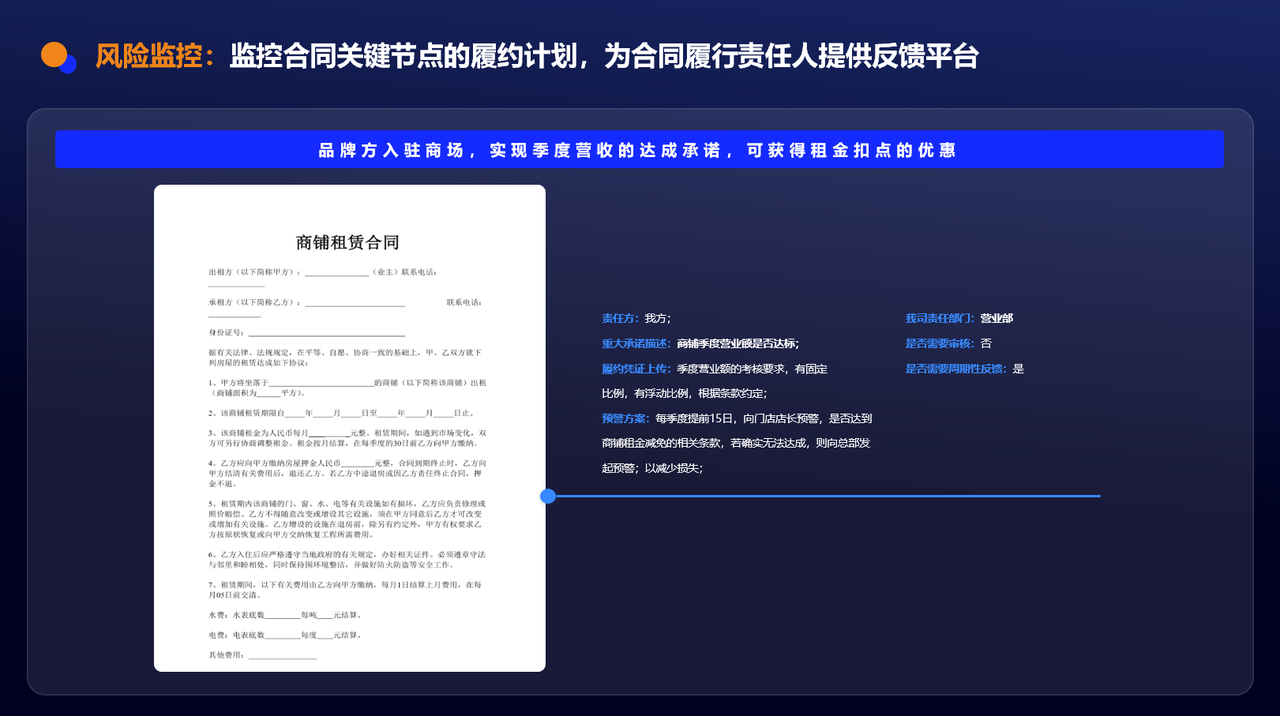Click the 商铺季度营业额是否达标 text
Viewport: 1280px width, 716px height.
click(x=738, y=343)
